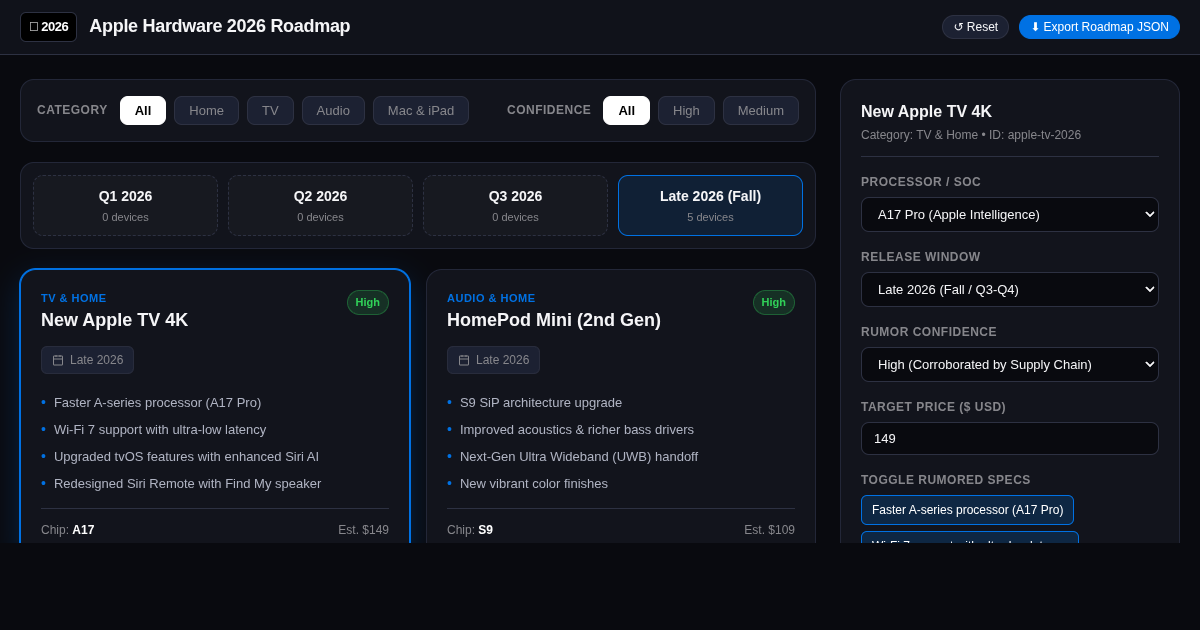Click 'Improved acoustics & richer bass drivers' bullet
Viewport: 1200px width, 630px height.
(577, 429)
